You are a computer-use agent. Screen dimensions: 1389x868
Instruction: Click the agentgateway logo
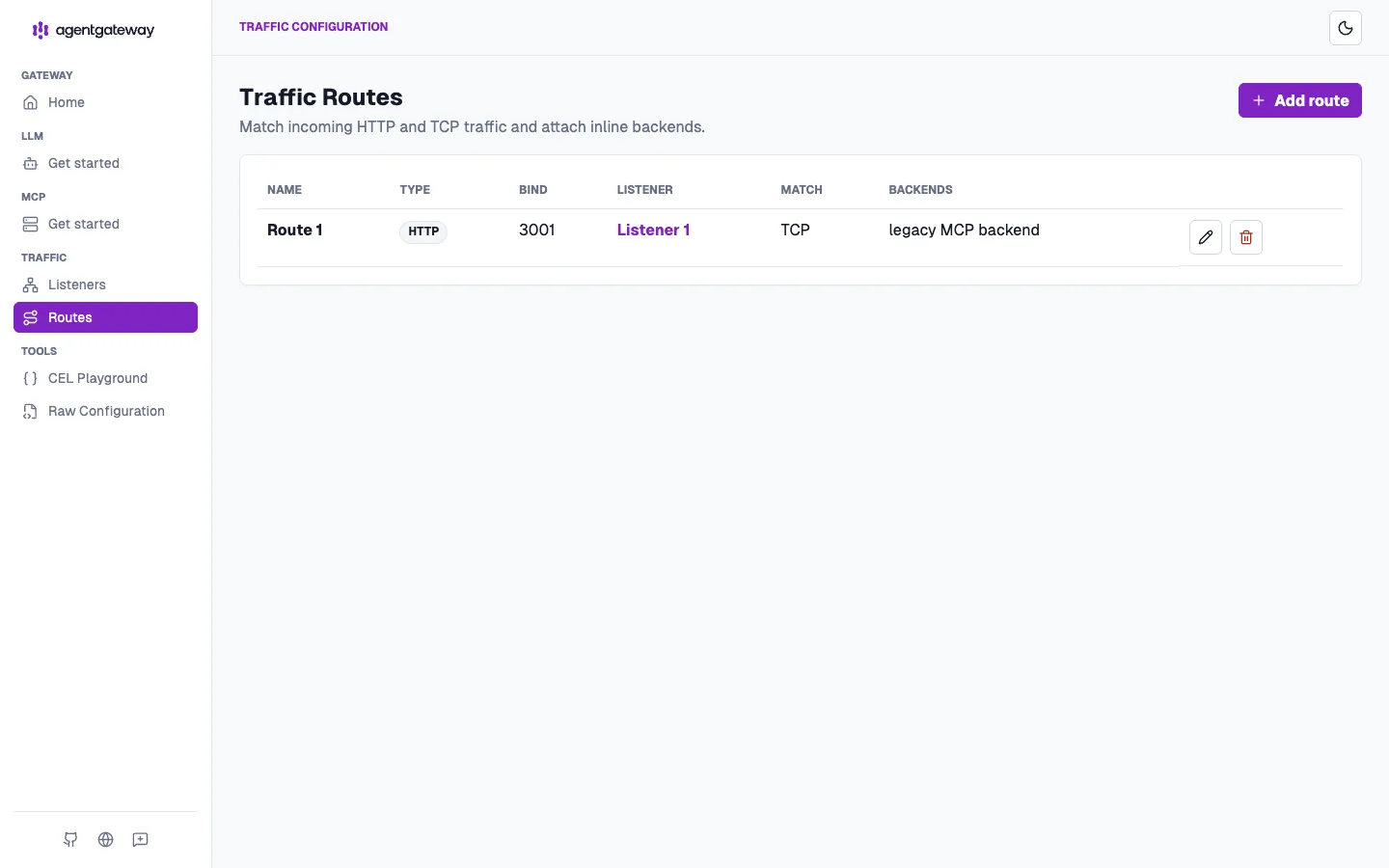(x=94, y=30)
